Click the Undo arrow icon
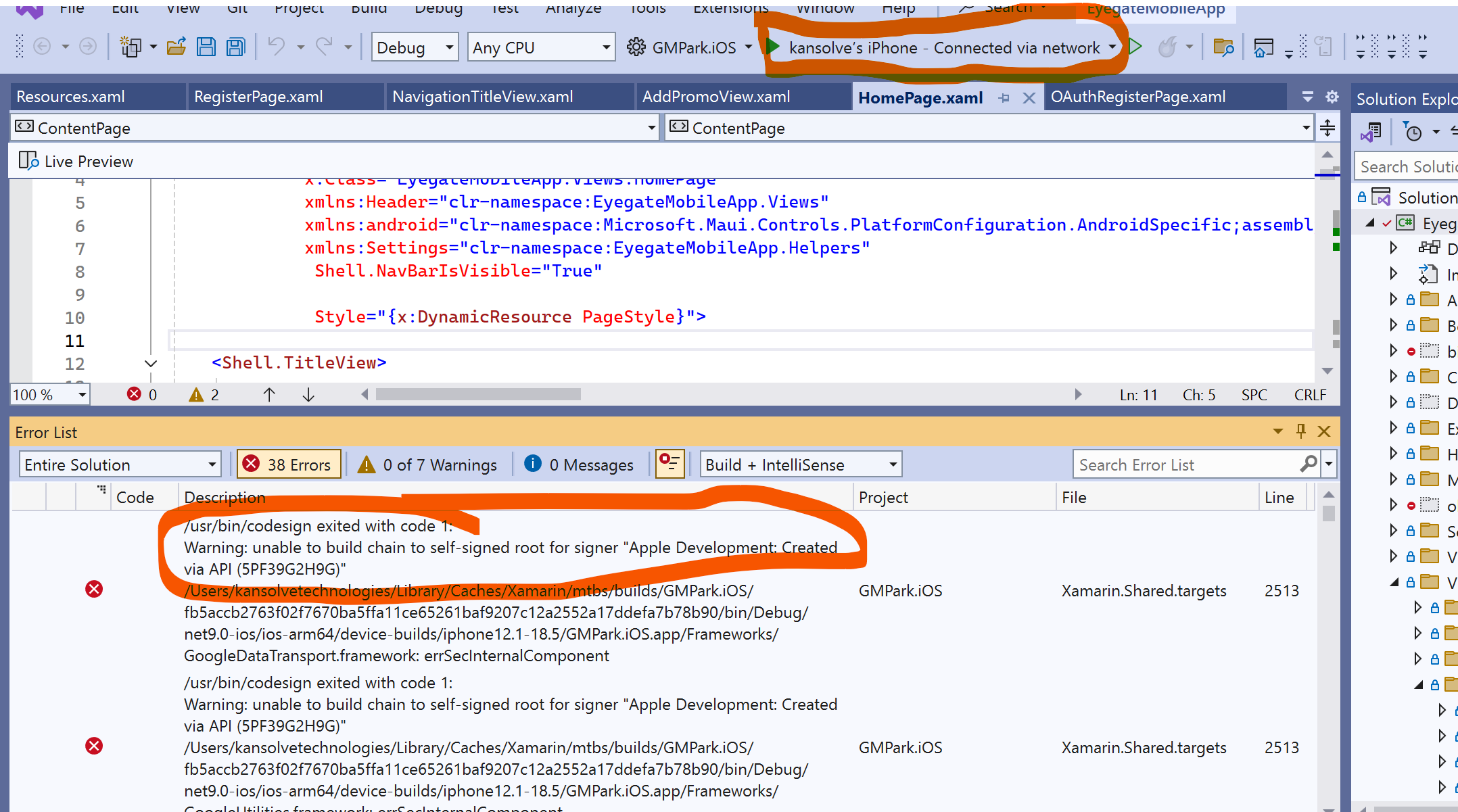The image size is (1458, 812). coord(276,46)
